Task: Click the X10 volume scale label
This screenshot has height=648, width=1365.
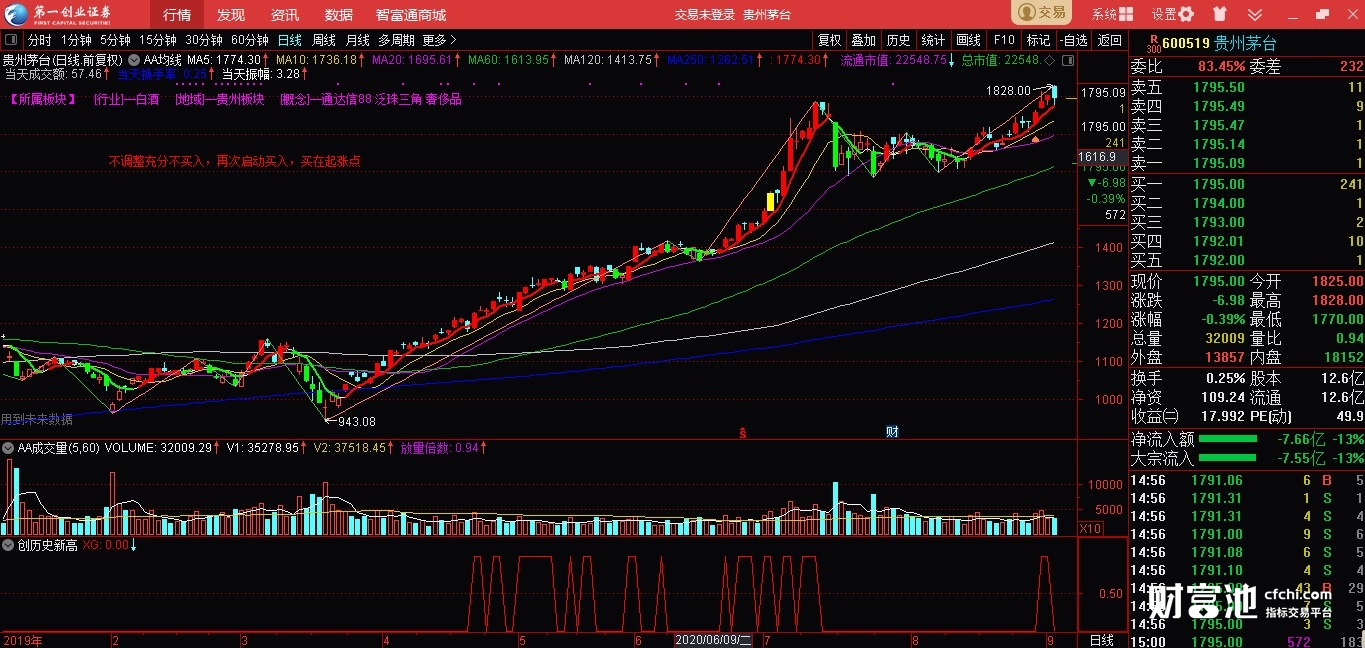Action: pyautogui.click(x=1091, y=527)
